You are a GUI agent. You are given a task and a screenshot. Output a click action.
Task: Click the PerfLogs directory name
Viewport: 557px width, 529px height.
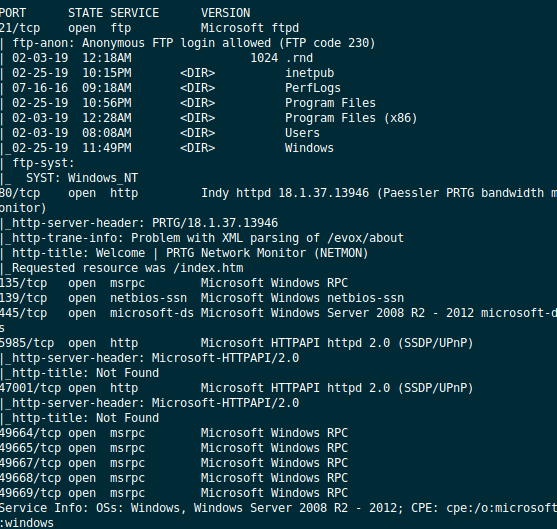pyautogui.click(x=313, y=88)
